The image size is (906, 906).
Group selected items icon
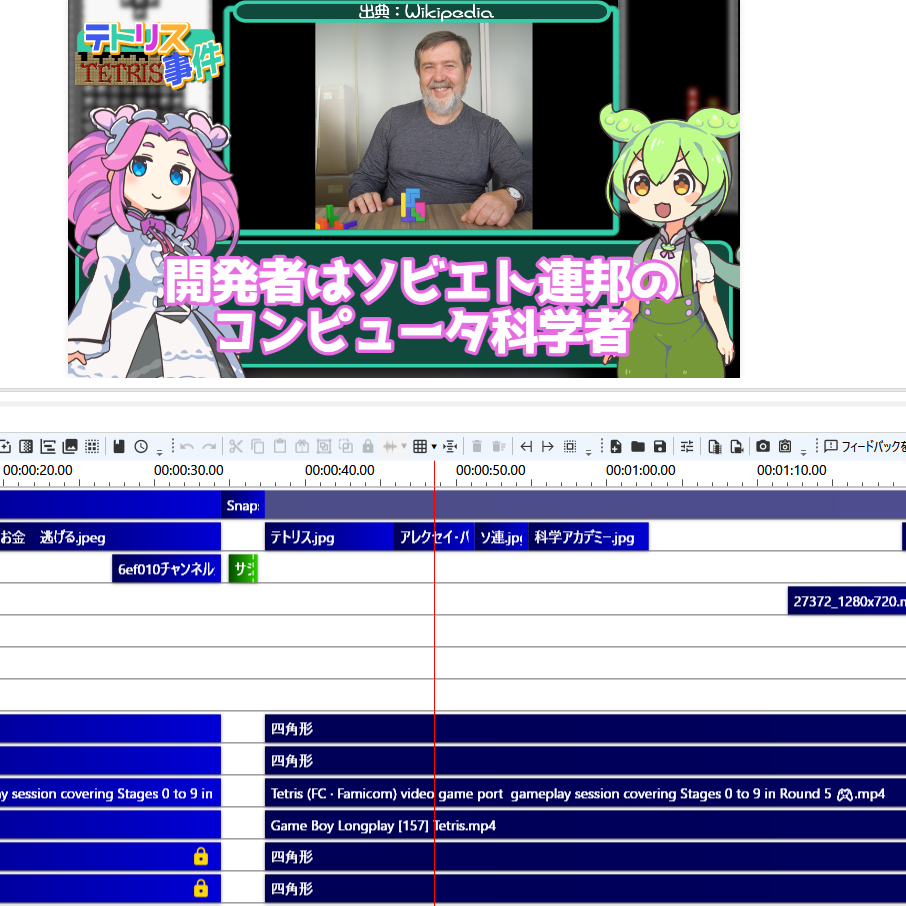tap(324, 446)
